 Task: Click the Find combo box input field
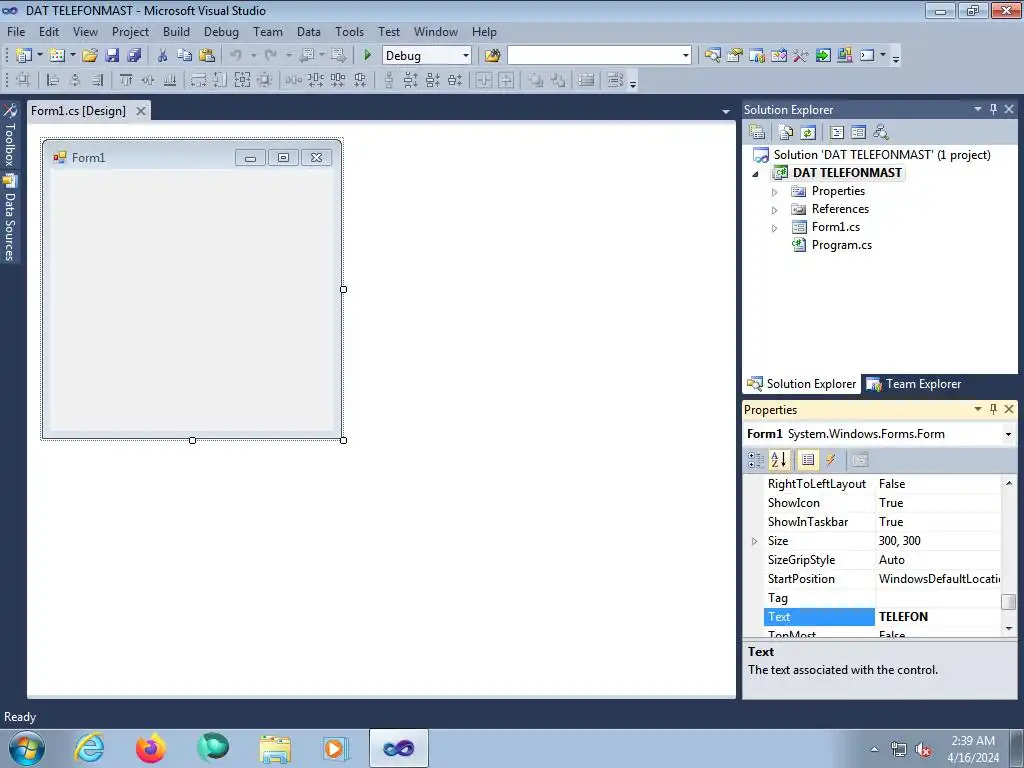(593, 56)
